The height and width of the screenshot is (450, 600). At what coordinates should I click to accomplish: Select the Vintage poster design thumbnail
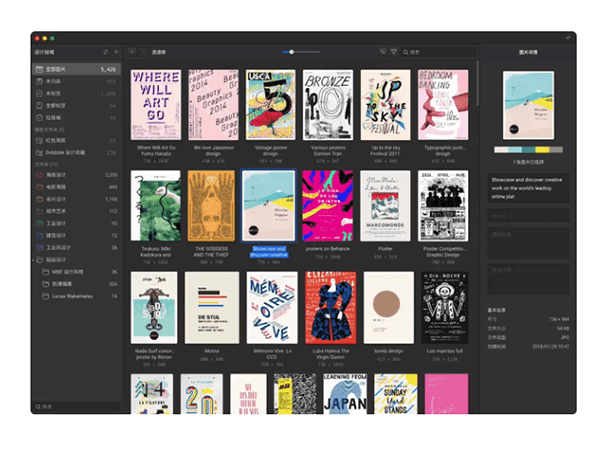(271, 104)
